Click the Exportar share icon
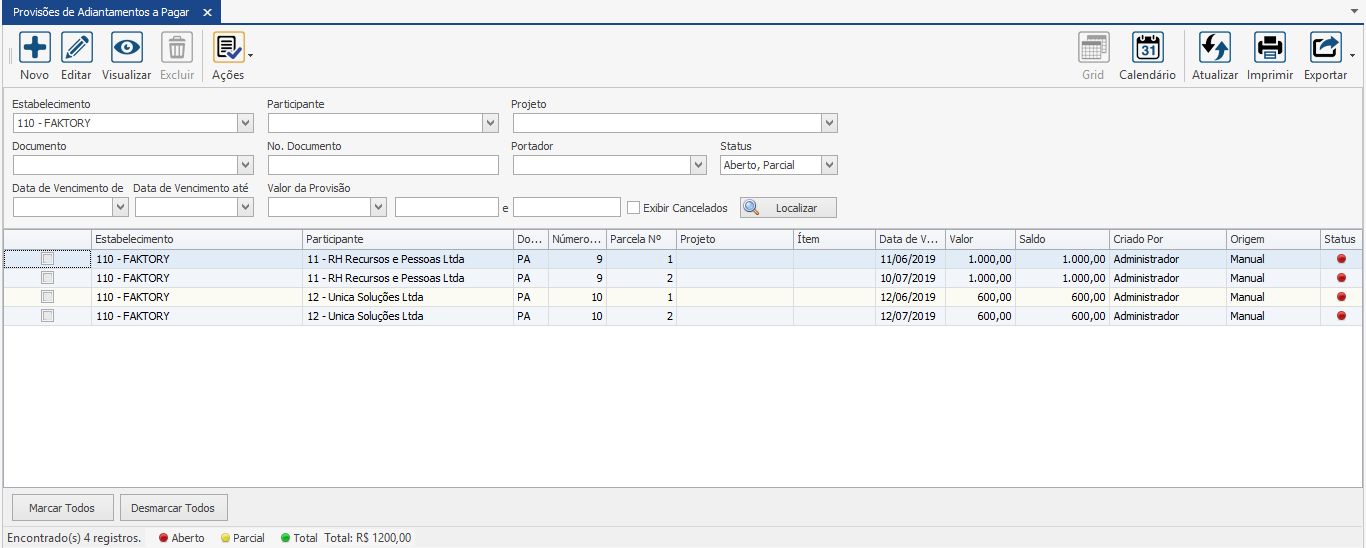Screen dimensions: 1366x548 click(1325, 47)
